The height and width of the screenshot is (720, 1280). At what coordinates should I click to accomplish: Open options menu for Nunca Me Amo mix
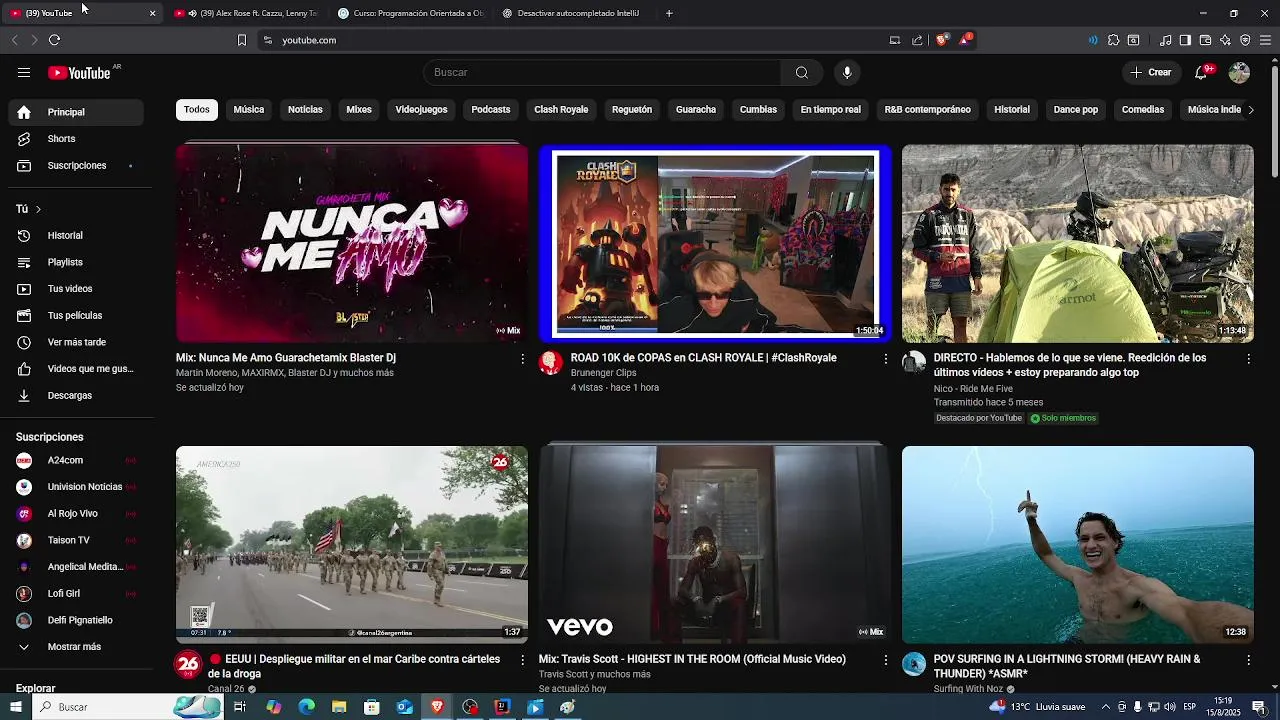pyautogui.click(x=522, y=359)
